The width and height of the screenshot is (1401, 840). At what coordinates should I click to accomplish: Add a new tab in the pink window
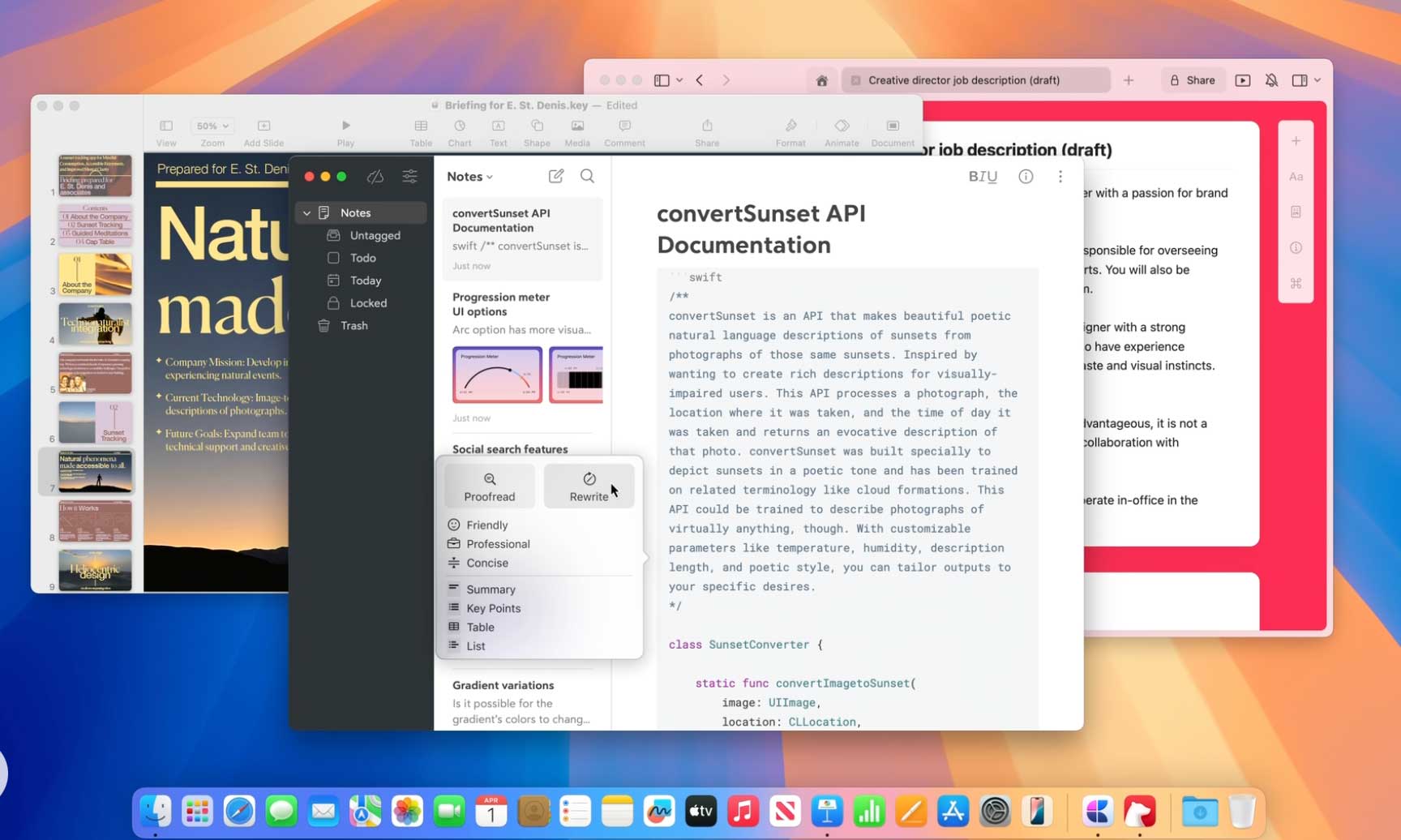tap(1129, 80)
